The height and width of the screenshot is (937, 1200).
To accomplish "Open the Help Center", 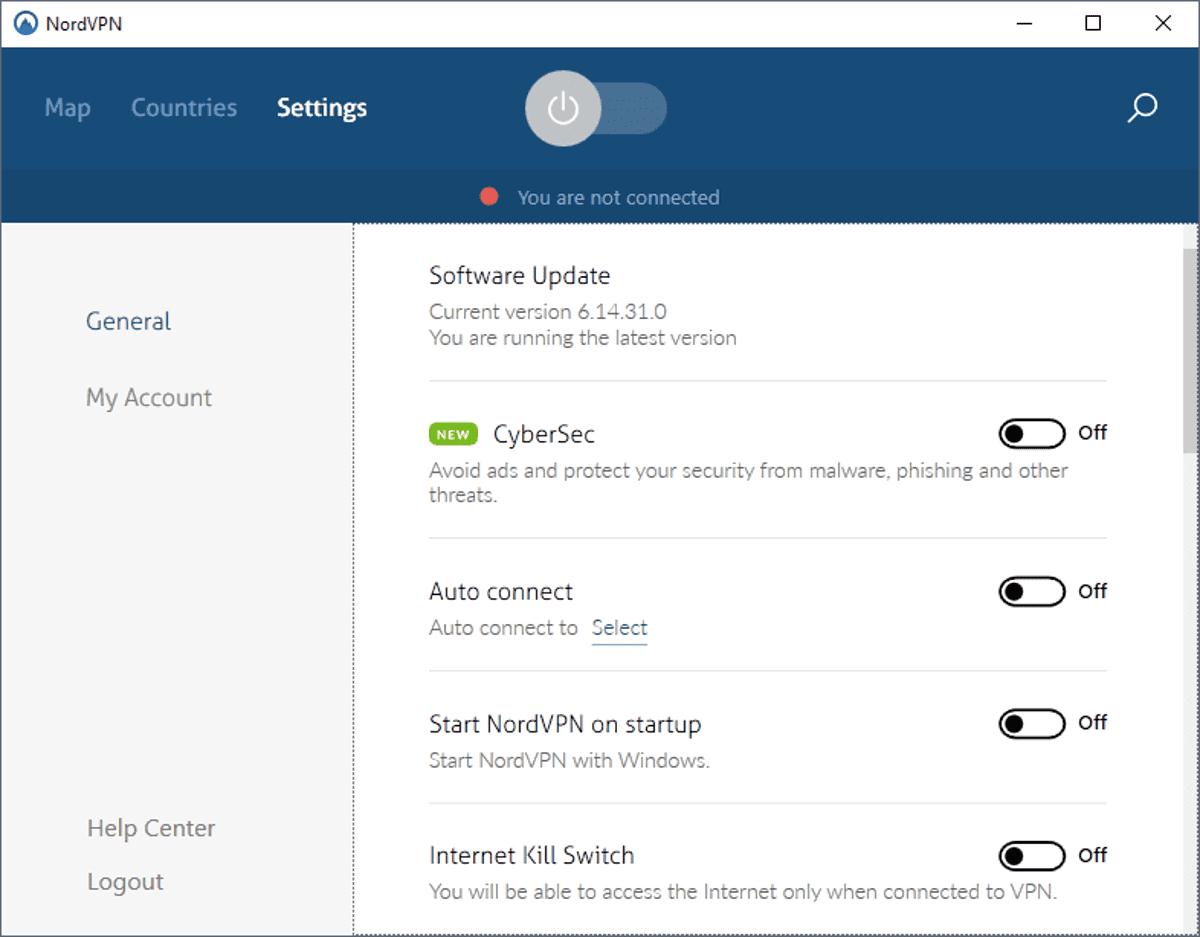I will coord(150,828).
